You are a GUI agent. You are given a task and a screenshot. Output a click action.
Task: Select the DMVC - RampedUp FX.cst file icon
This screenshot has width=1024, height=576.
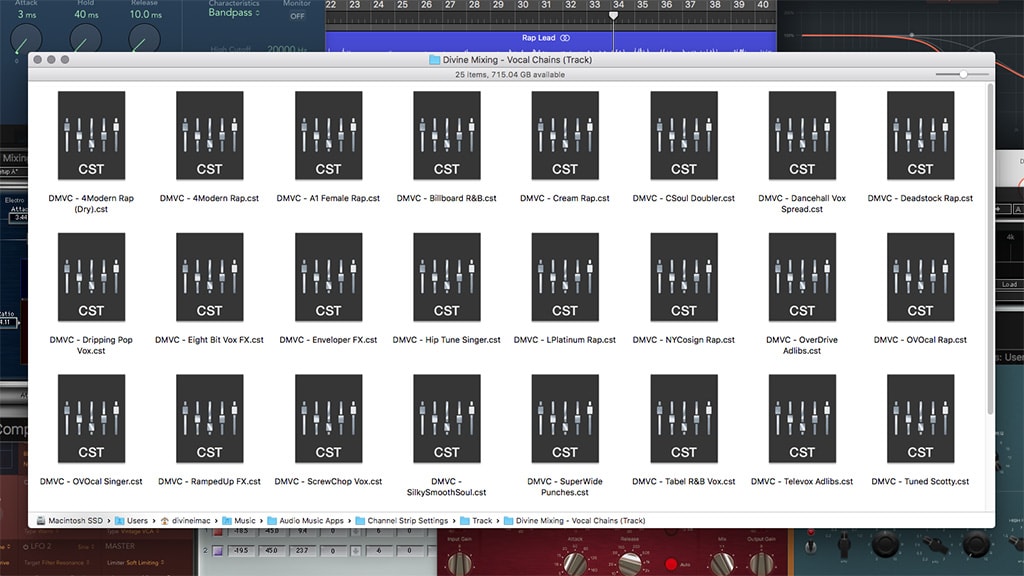click(210, 419)
